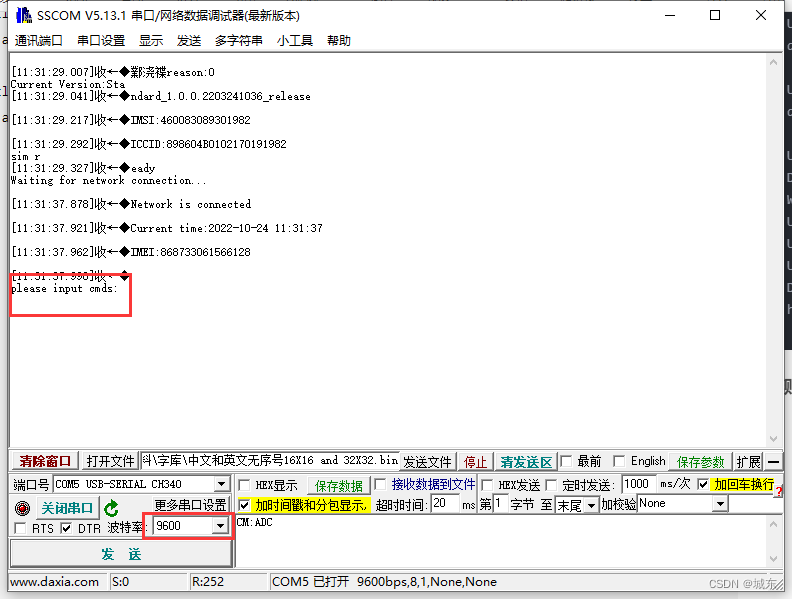Enable 接收数据到文件 checkbox
Screen dimensions: 792x599
pos(380,484)
